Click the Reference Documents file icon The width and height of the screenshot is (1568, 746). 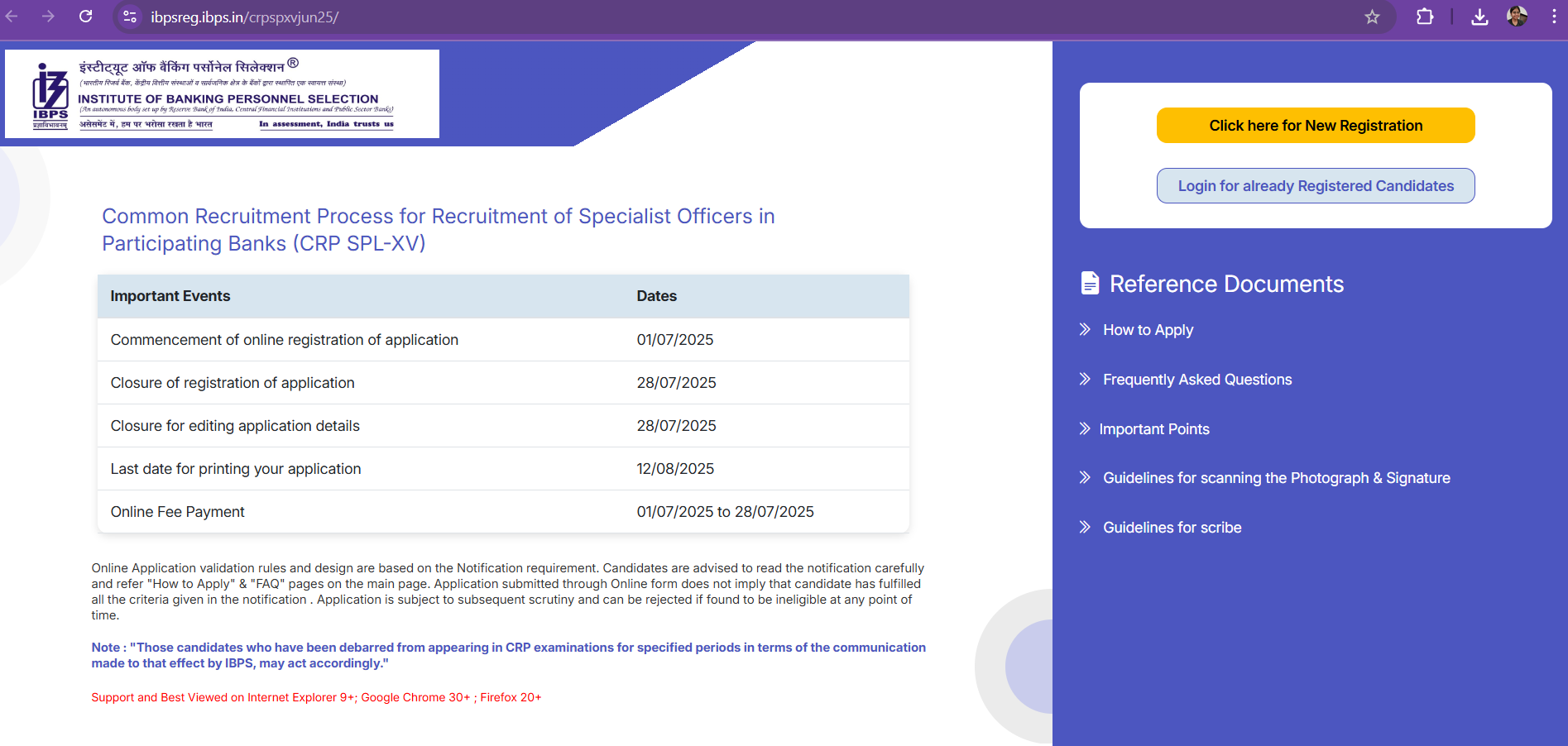(x=1090, y=284)
